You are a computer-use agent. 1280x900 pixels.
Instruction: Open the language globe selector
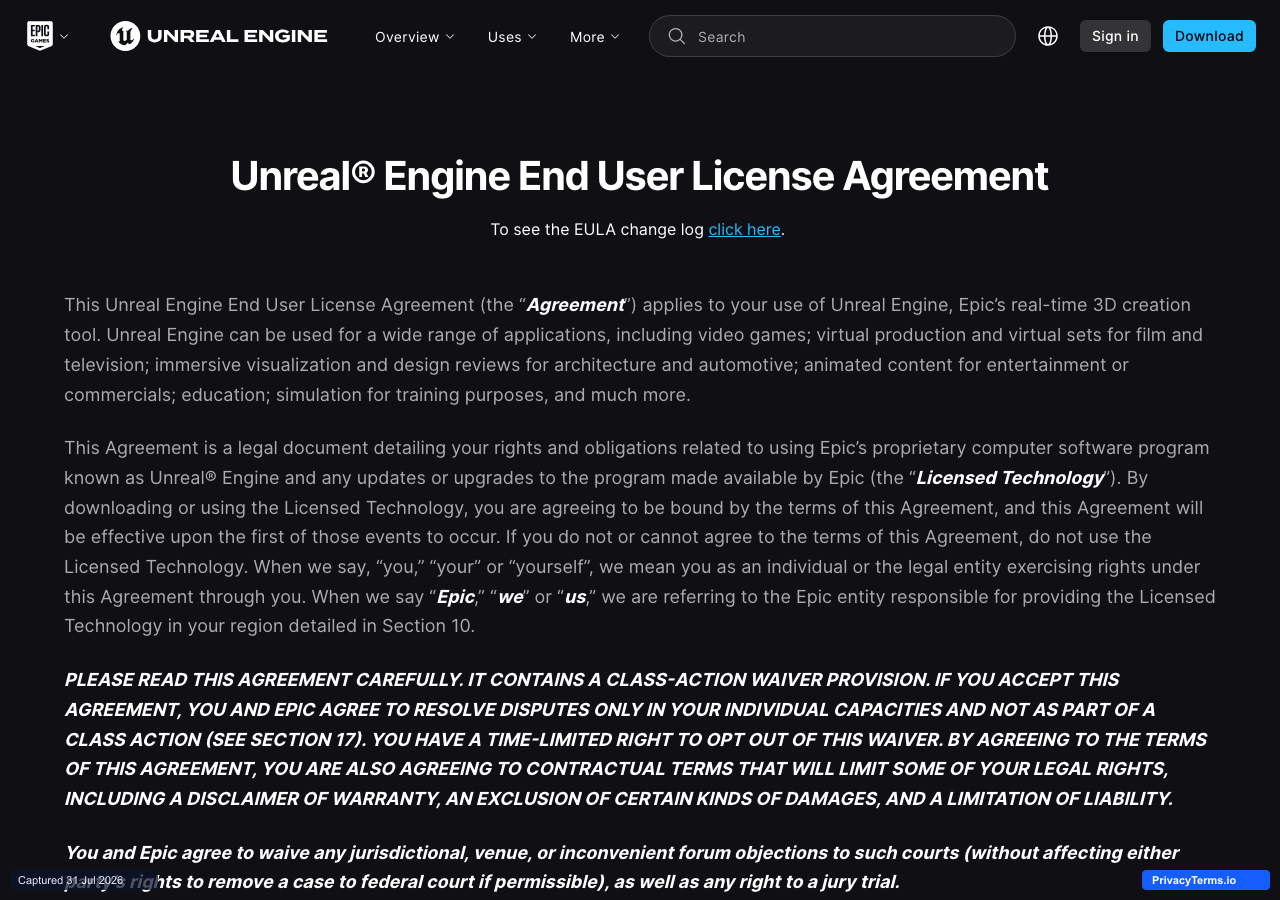(1048, 36)
